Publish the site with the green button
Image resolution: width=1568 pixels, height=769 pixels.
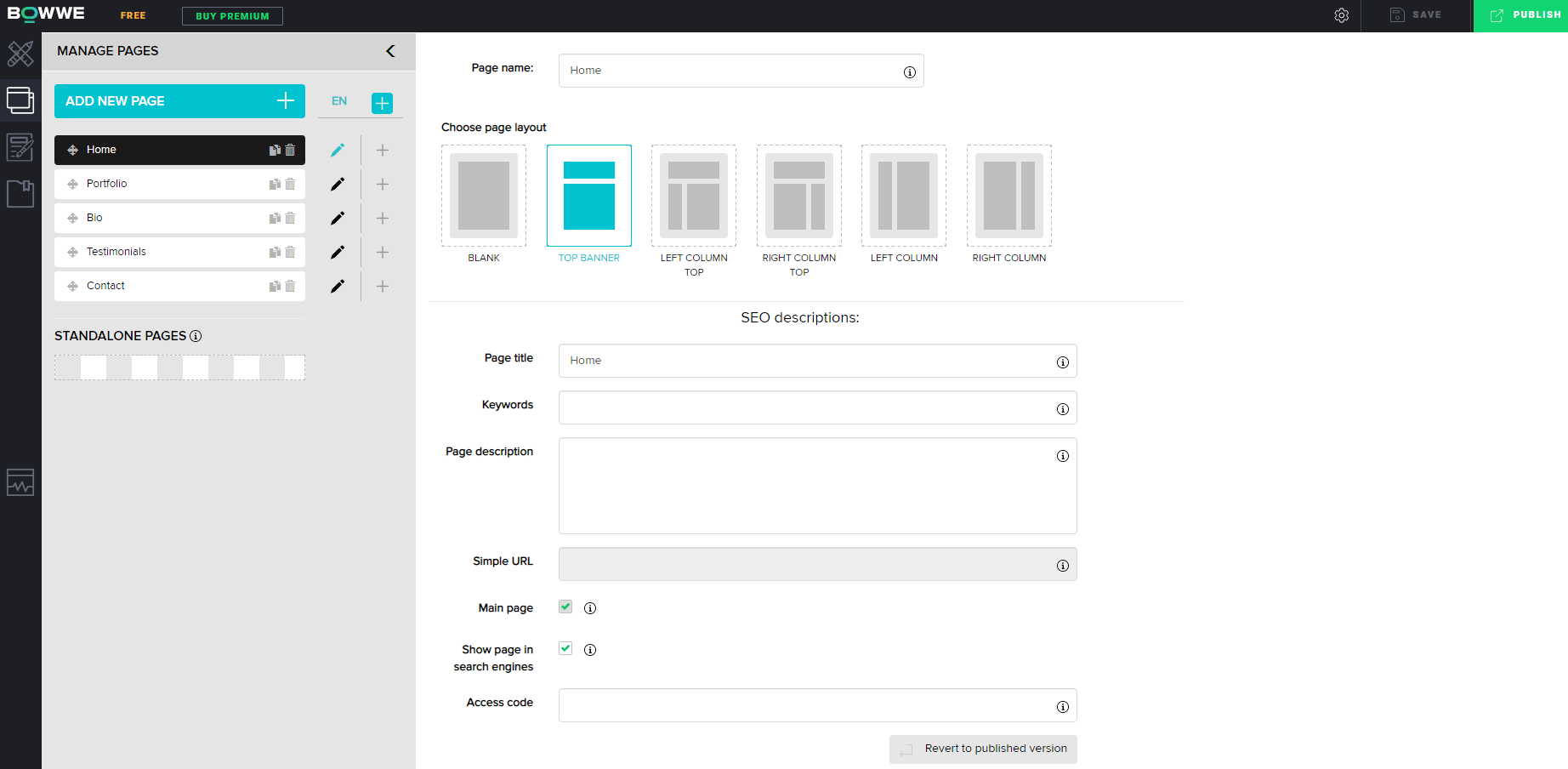[1520, 15]
